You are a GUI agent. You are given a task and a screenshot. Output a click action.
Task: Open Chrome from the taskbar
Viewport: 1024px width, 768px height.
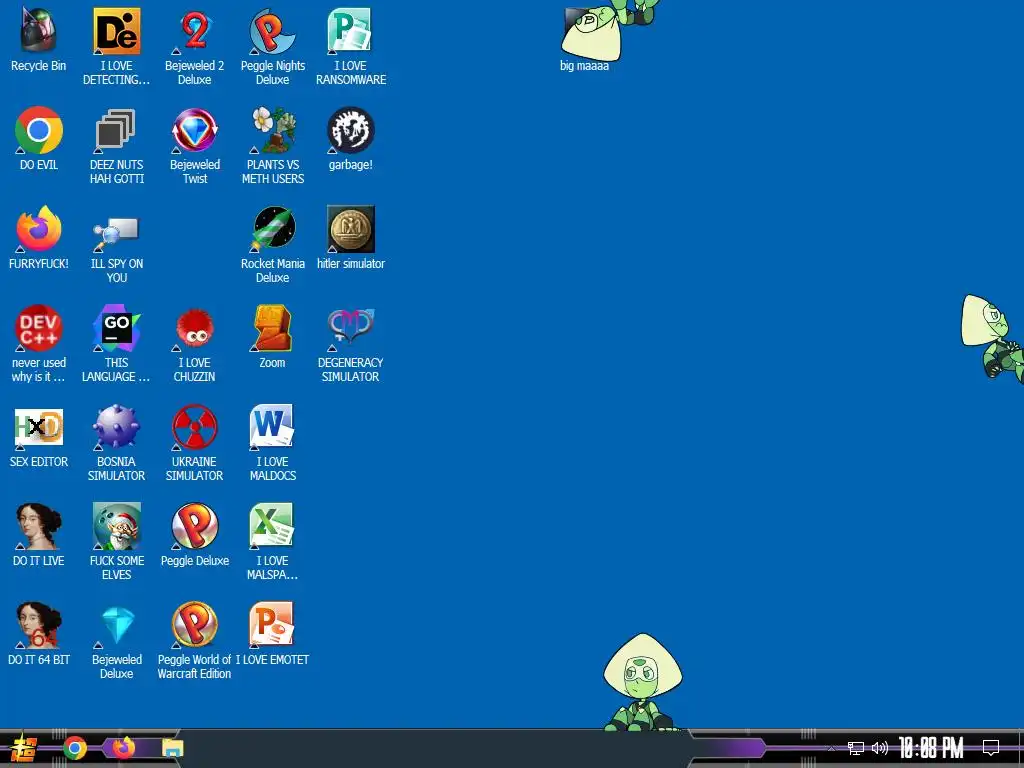tap(75, 748)
